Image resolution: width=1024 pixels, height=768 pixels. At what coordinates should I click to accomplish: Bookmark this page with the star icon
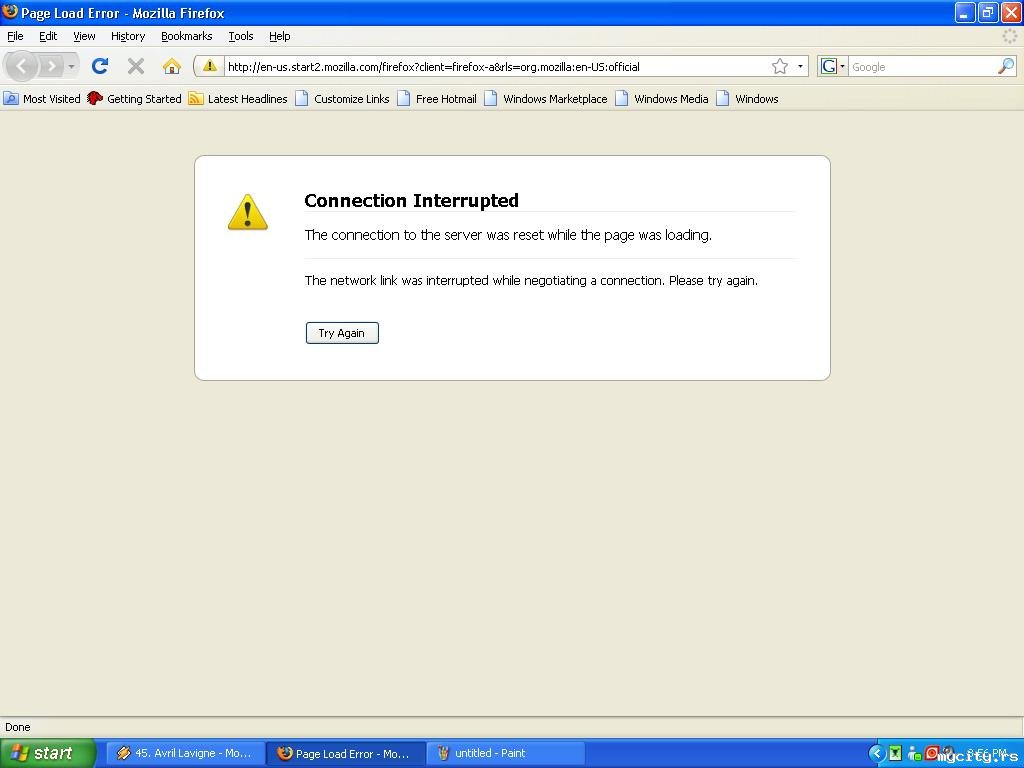click(780, 66)
